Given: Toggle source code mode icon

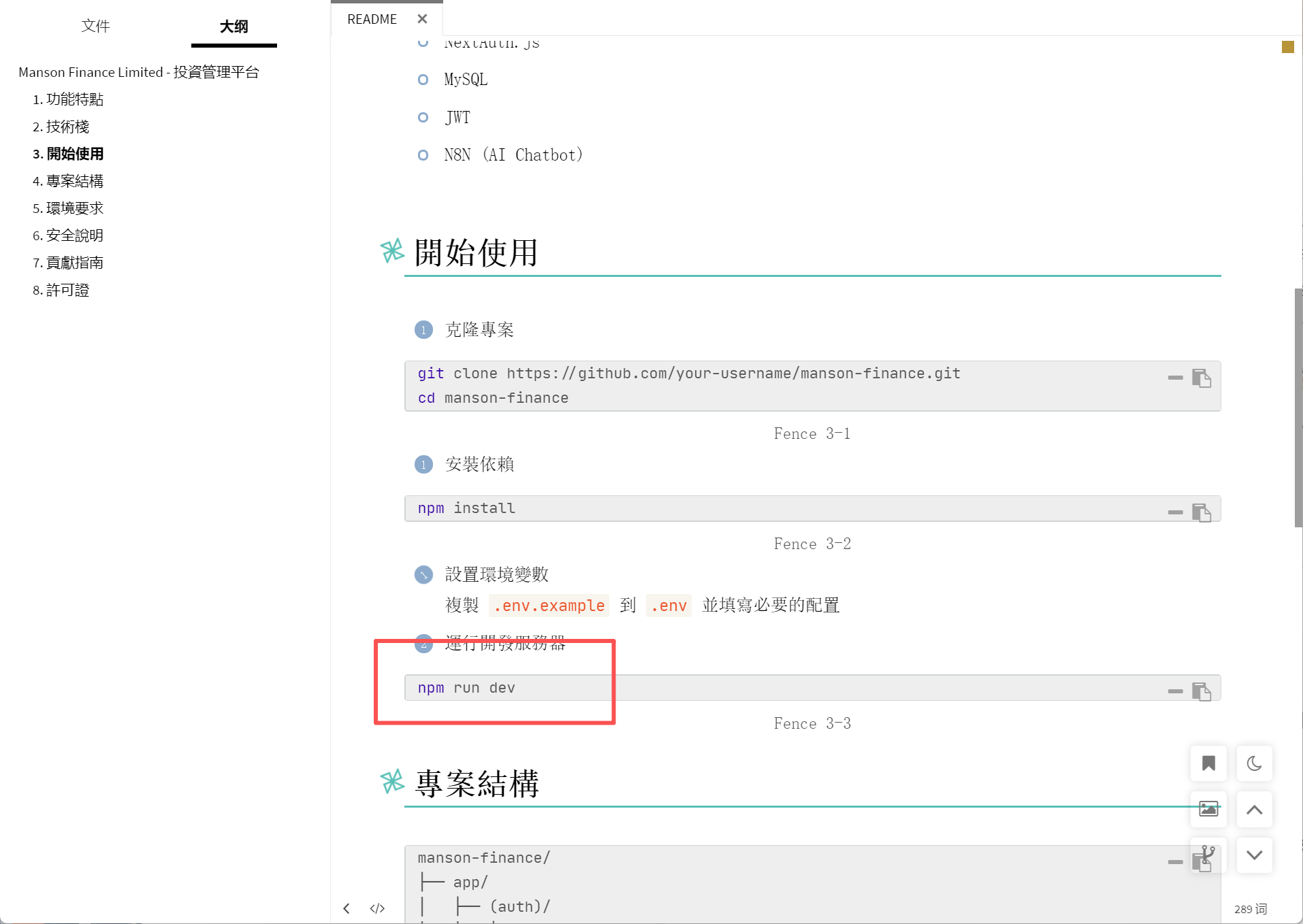Looking at the screenshot, I should (x=377, y=908).
